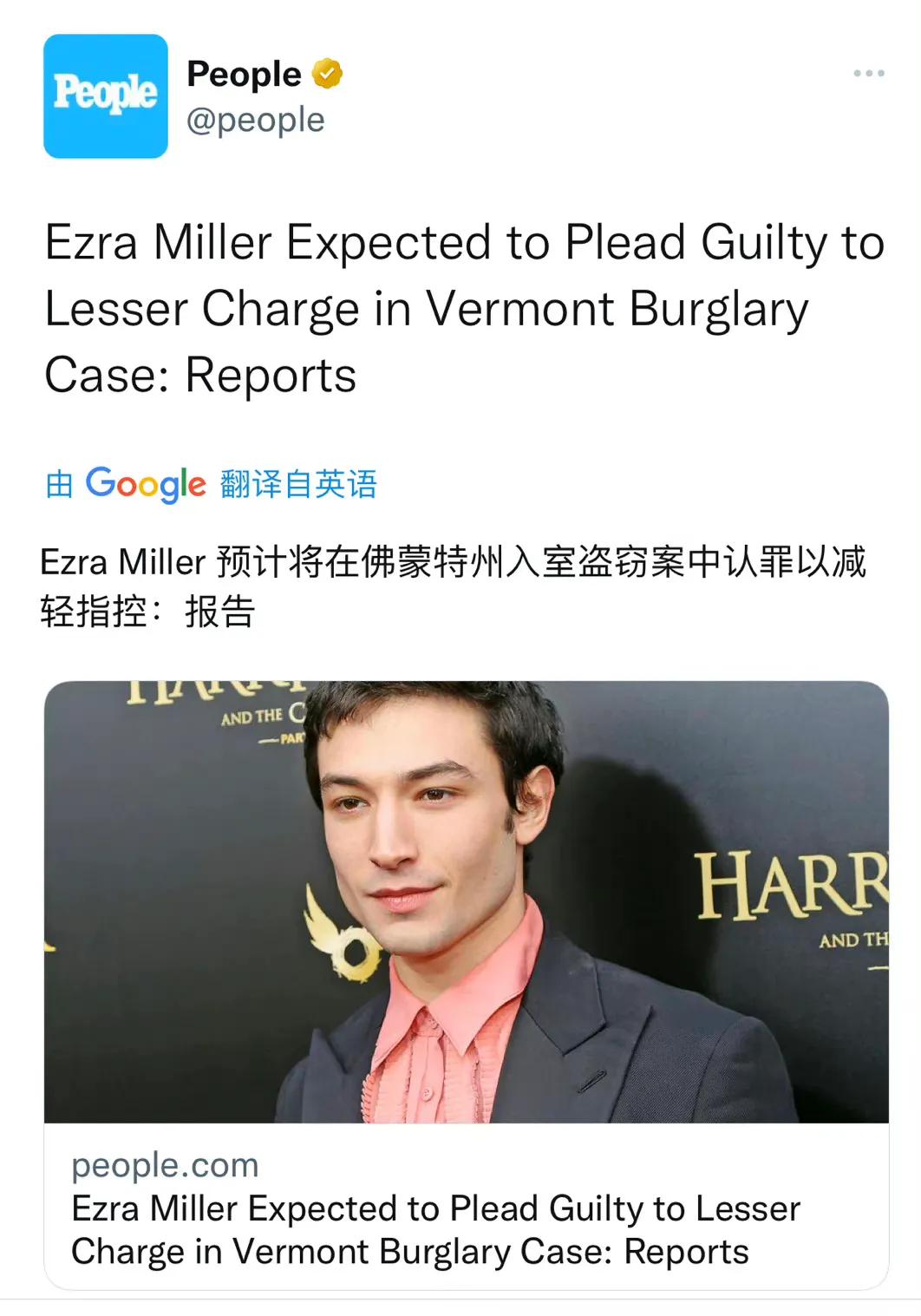
Task: Select the English tweet headline text
Action: coord(464,308)
